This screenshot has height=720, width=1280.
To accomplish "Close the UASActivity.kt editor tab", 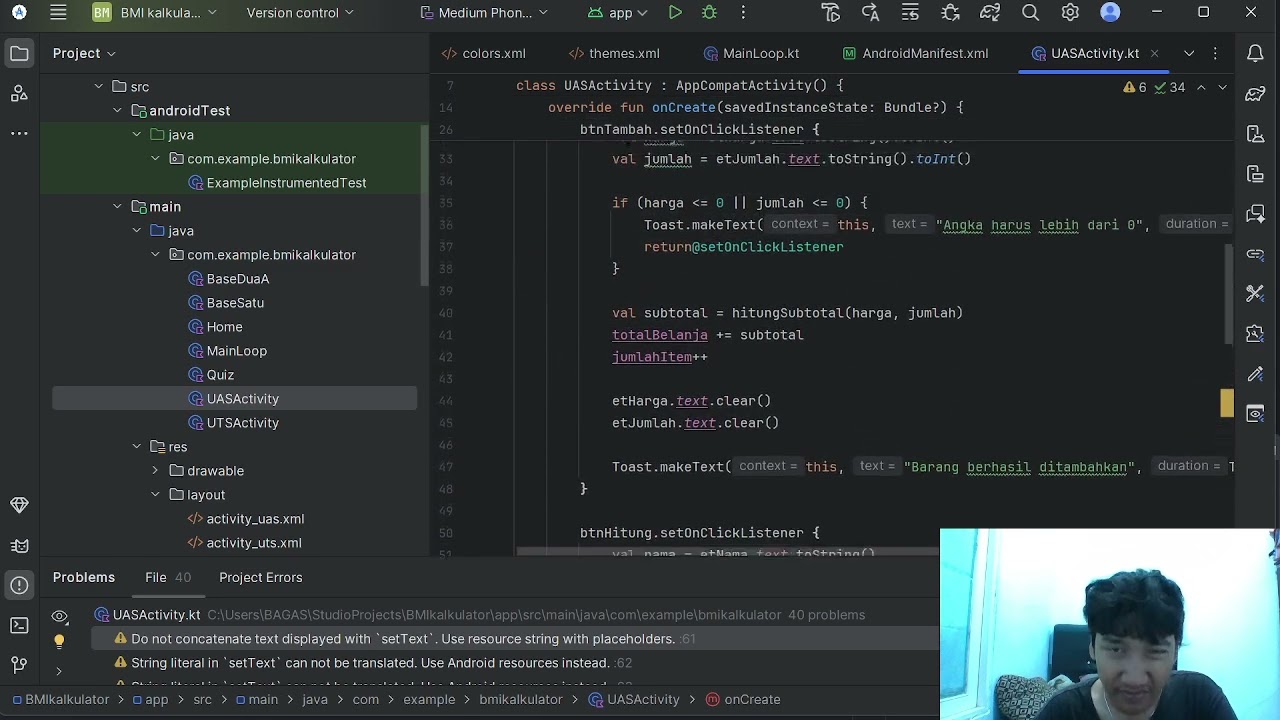I will 1154,53.
